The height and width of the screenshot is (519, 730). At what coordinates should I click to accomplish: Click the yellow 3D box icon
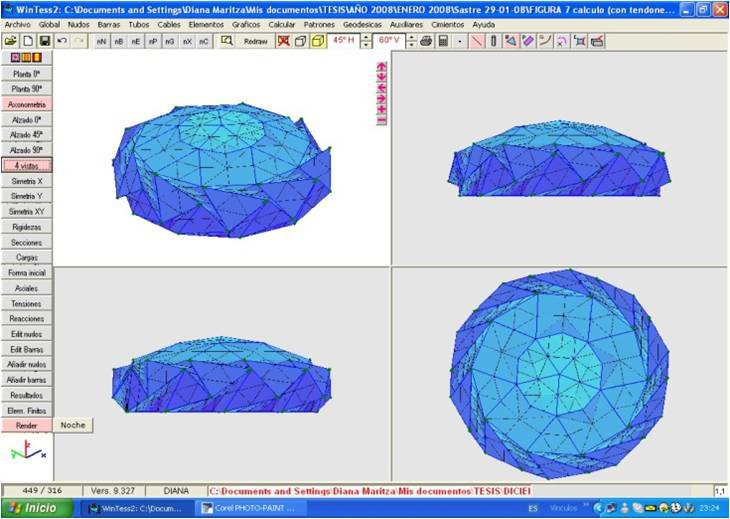tap(317, 41)
